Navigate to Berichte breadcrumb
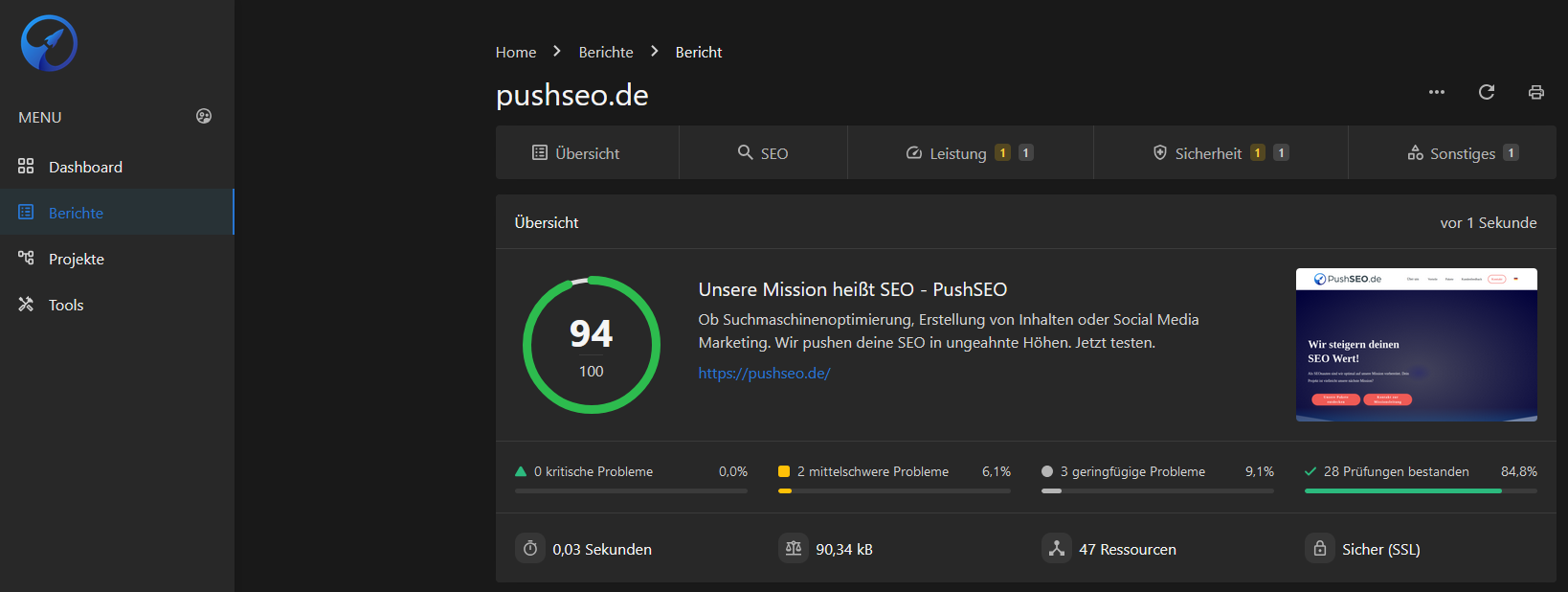 tap(606, 53)
